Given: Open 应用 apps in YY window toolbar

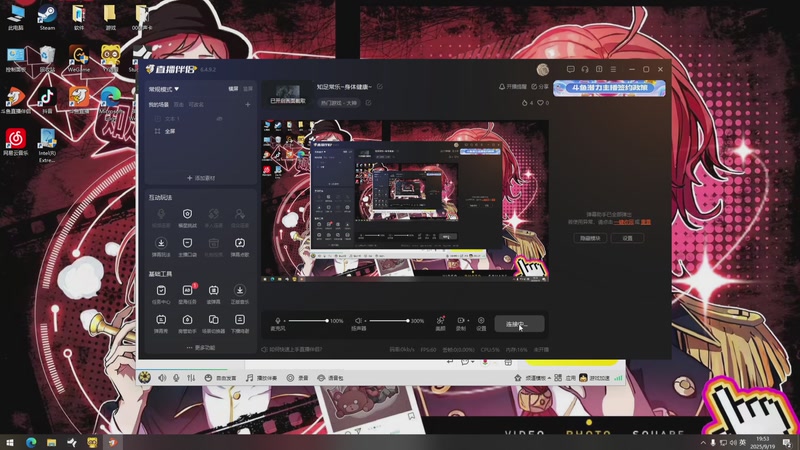Looking at the screenshot, I should (x=565, y=378).
